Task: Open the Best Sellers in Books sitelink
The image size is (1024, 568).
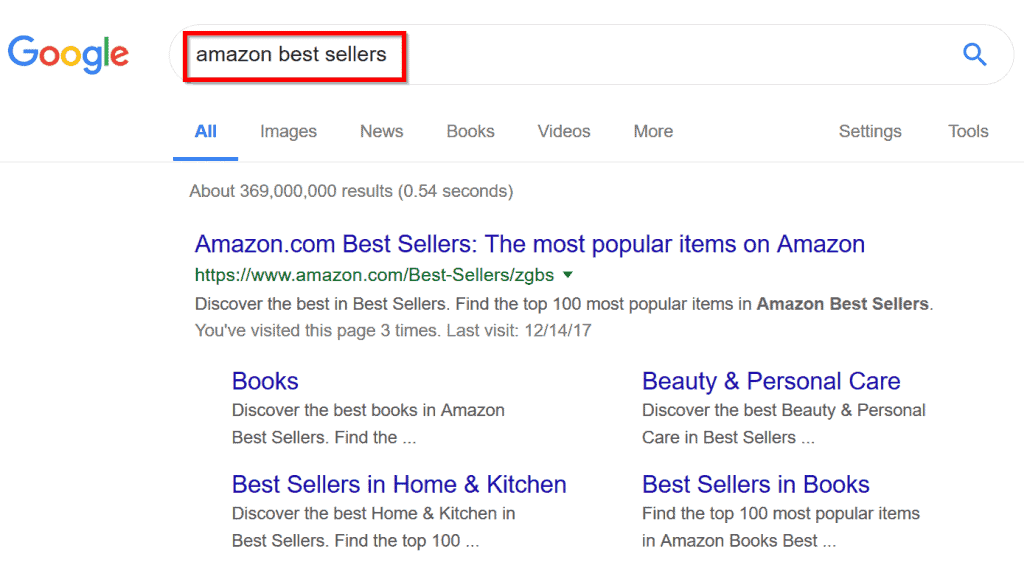Action: click(x=756, y=484)
